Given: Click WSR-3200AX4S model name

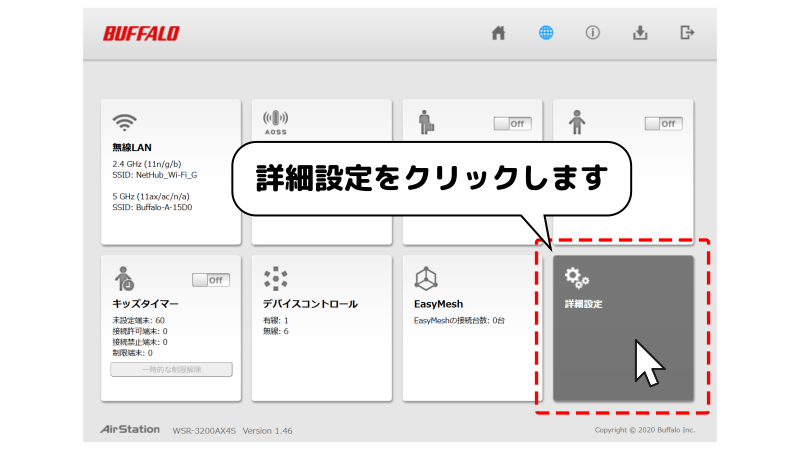Looking at the screenshot, I should (204, 431).
